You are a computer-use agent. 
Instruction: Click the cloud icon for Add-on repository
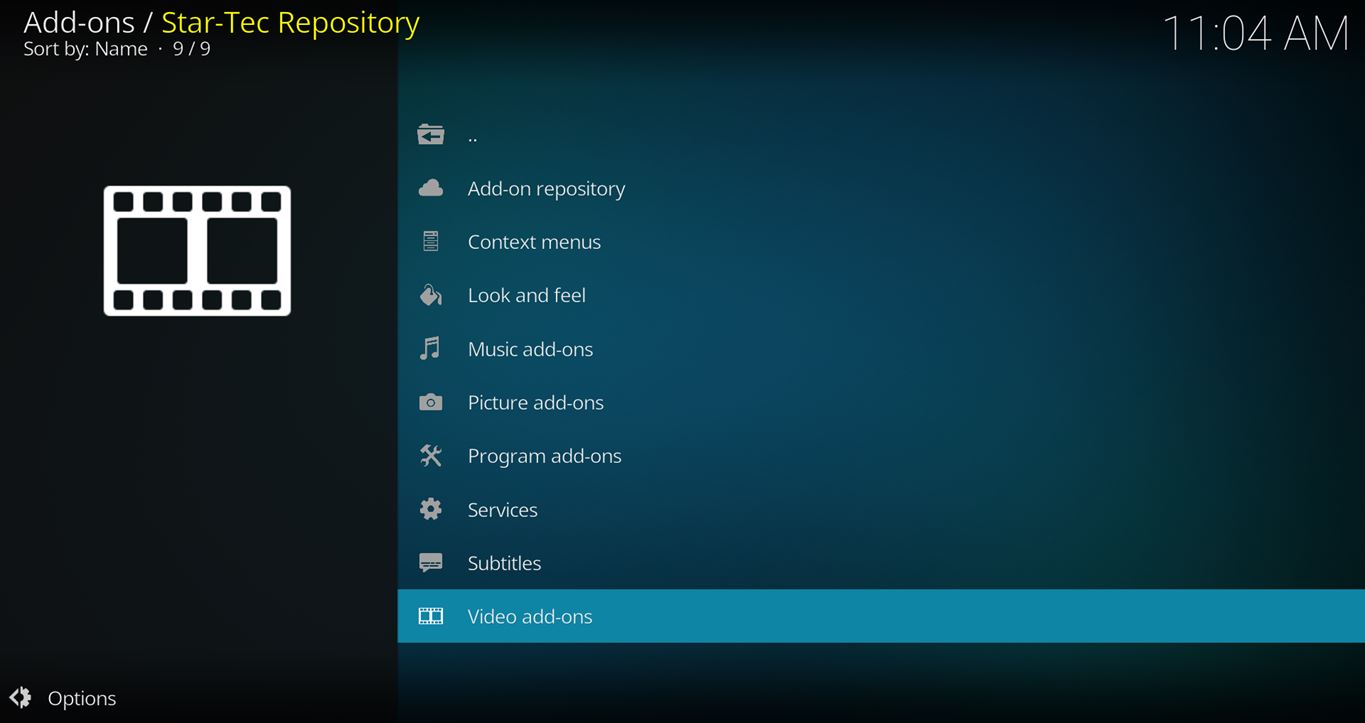[x=431, y=188]
